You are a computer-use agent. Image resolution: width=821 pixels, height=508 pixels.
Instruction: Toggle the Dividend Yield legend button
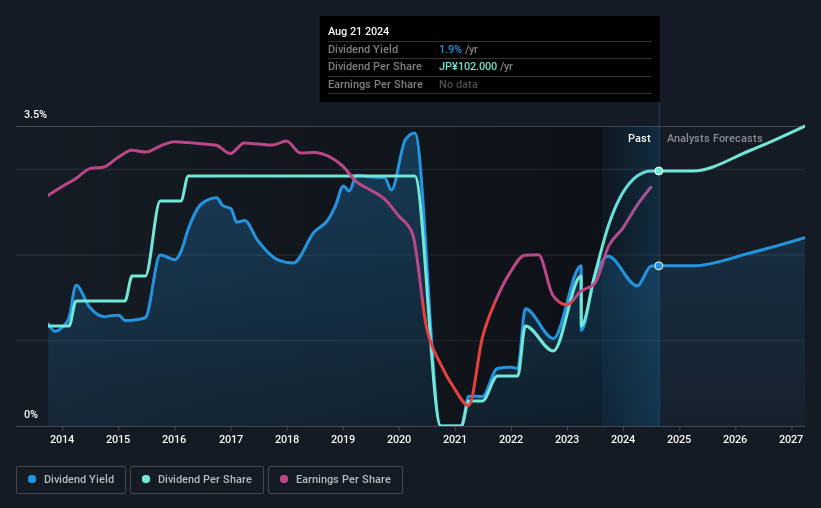pyautogui.click(x=71, y=480)
